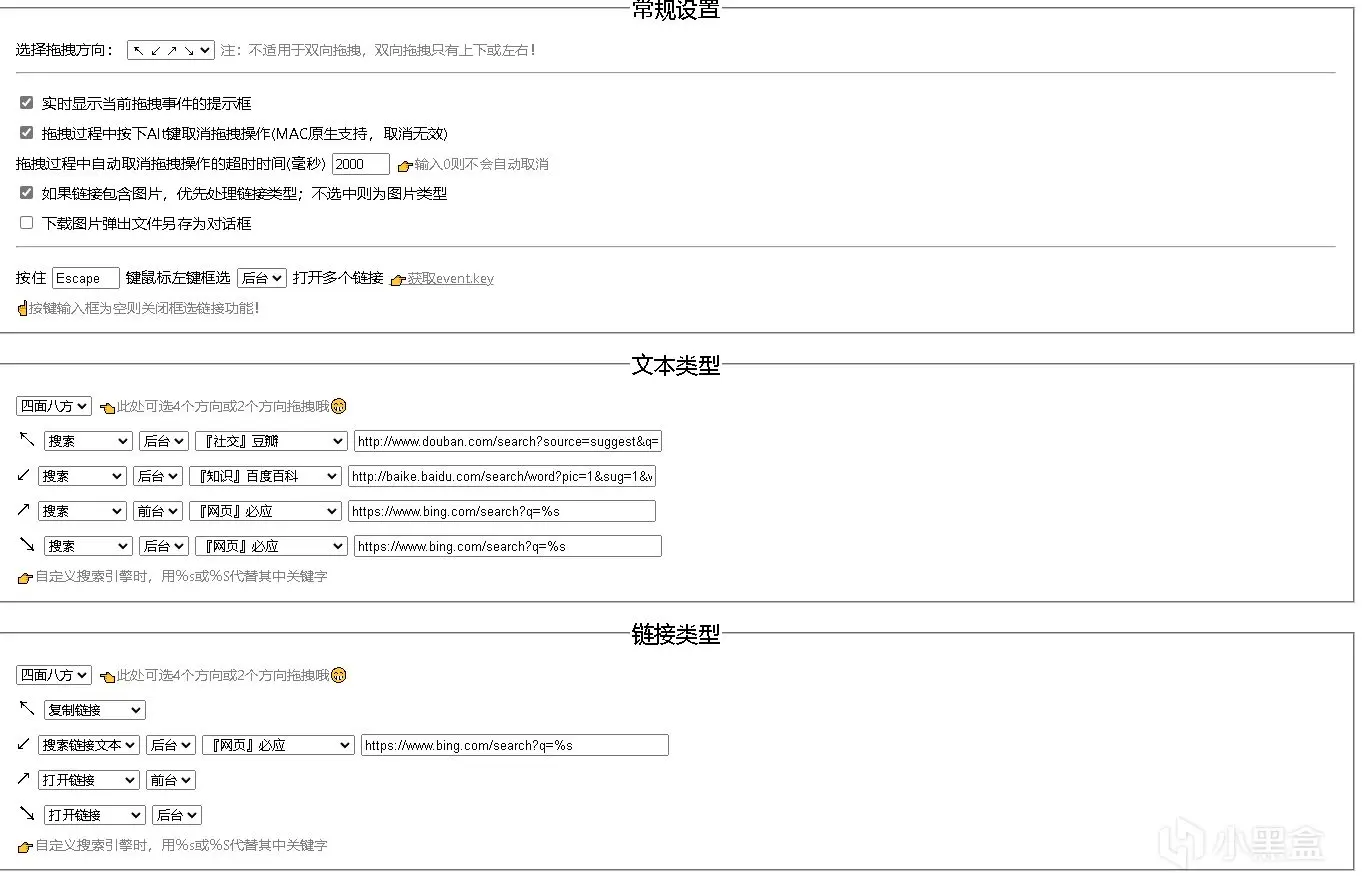1364x892 pixels.
Task: Click bing URL field in 文本类型 ↗ row
Action: [502, 511]
